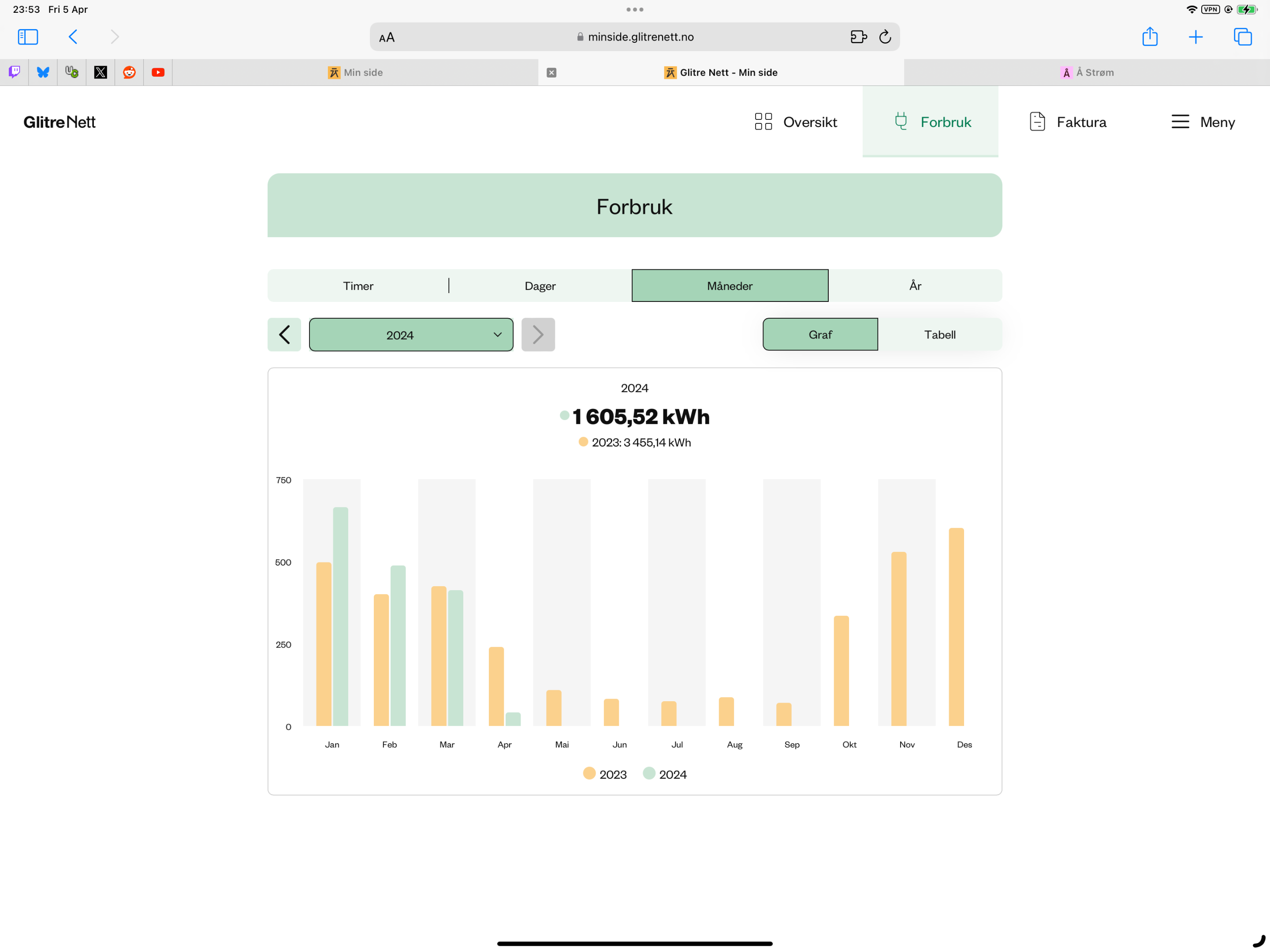Select the Graf display mode
The height and width of the screenshot is (952, 1270).
click(820, 334)
